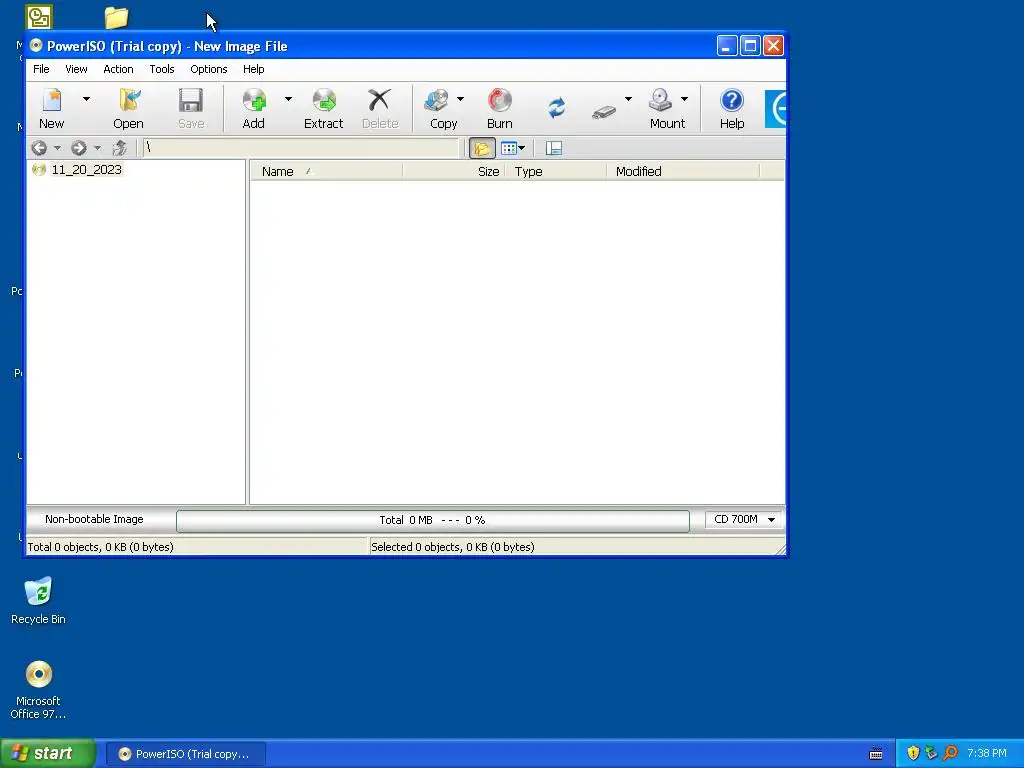Click the path address field
Screen dimensions: 1024x768
pos(301,148)
